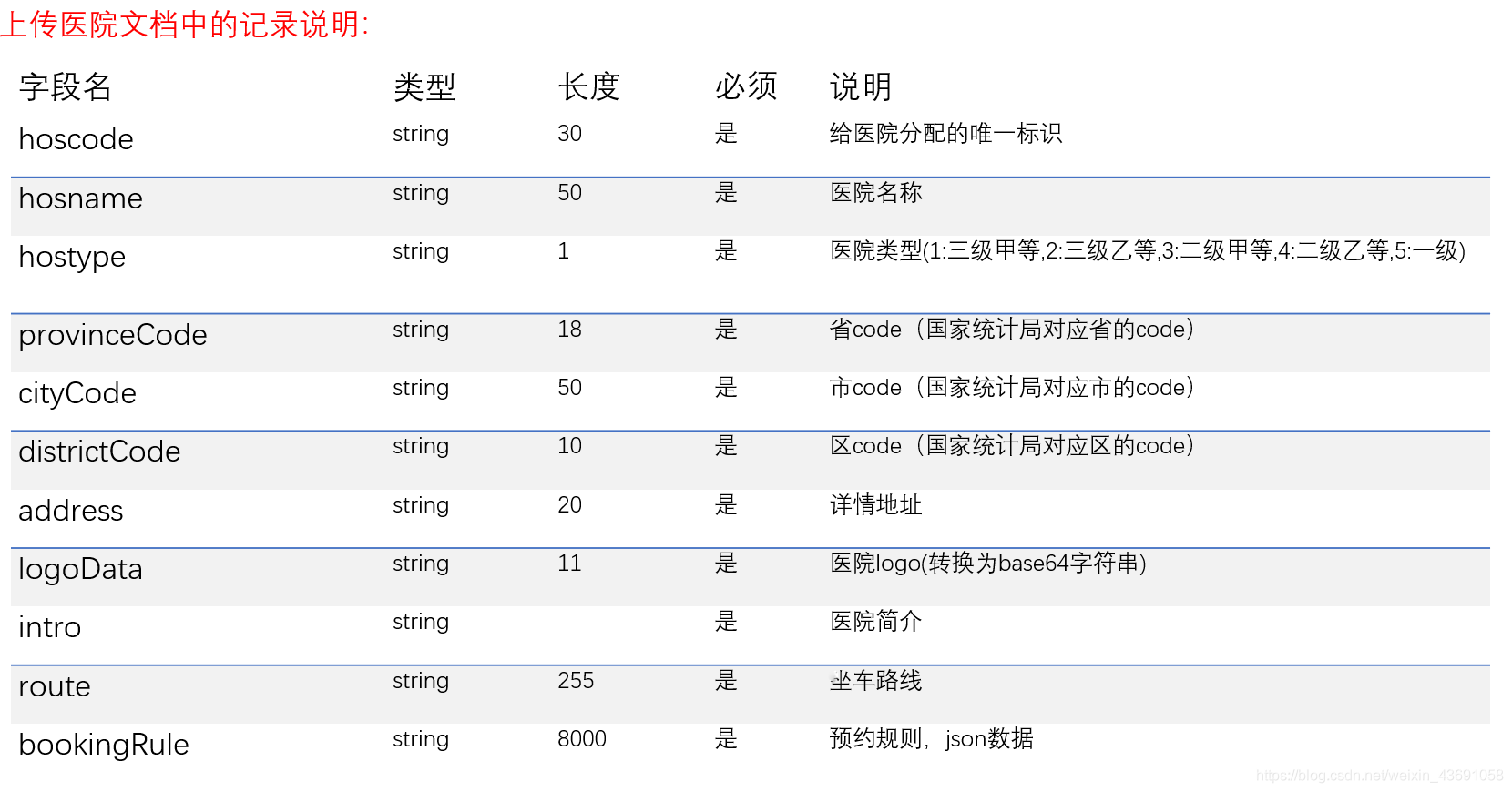Select the hosname field name

click(x=80, y=198)
